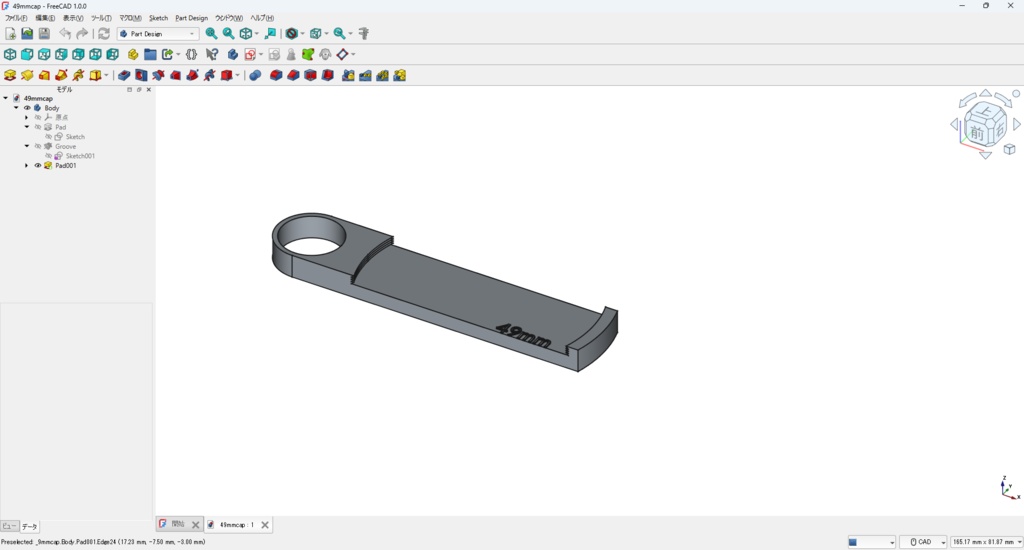Show the hidden Sketch001 item
This screenshot has height=550, width=1024.
(48, 156)
